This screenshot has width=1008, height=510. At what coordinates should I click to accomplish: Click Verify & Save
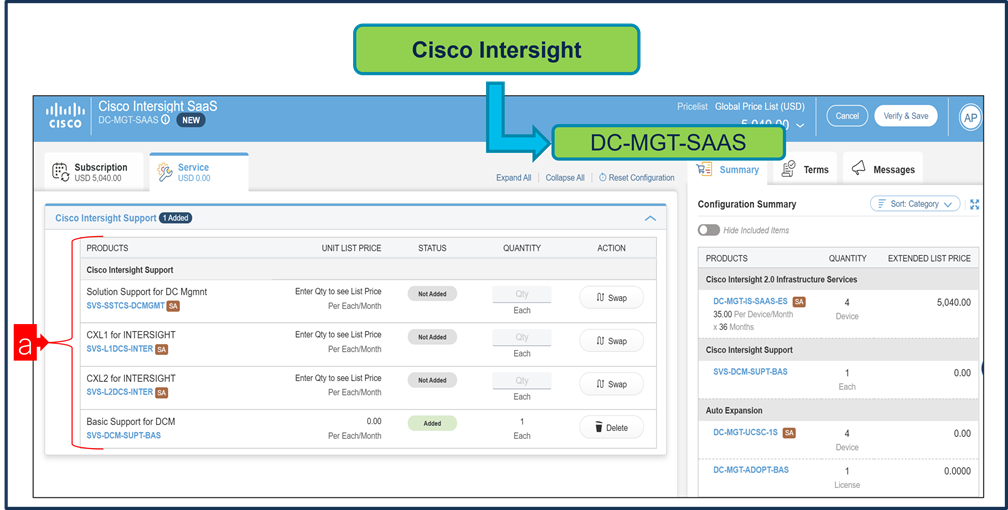tap(906, 116)
